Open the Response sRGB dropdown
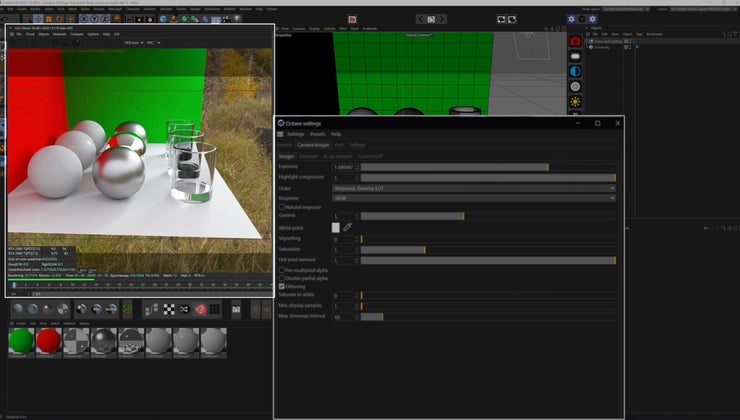Viewport: 740px width, 420px height. [x=474, y=198]
